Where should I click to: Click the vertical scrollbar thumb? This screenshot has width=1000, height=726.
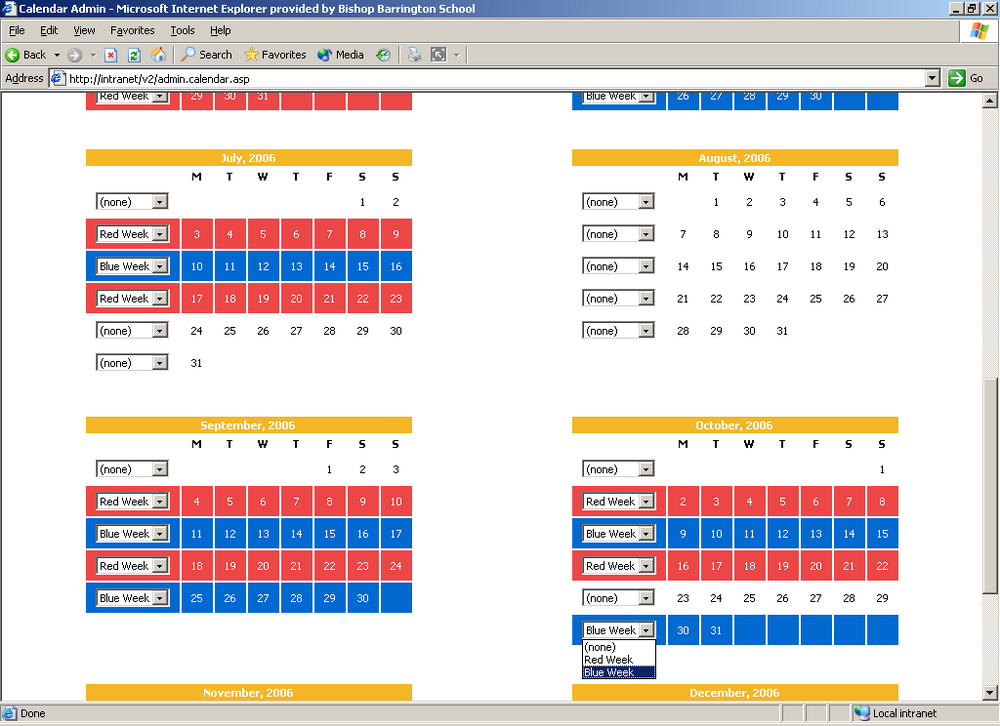pyautogui.click(x=990, y=486)
